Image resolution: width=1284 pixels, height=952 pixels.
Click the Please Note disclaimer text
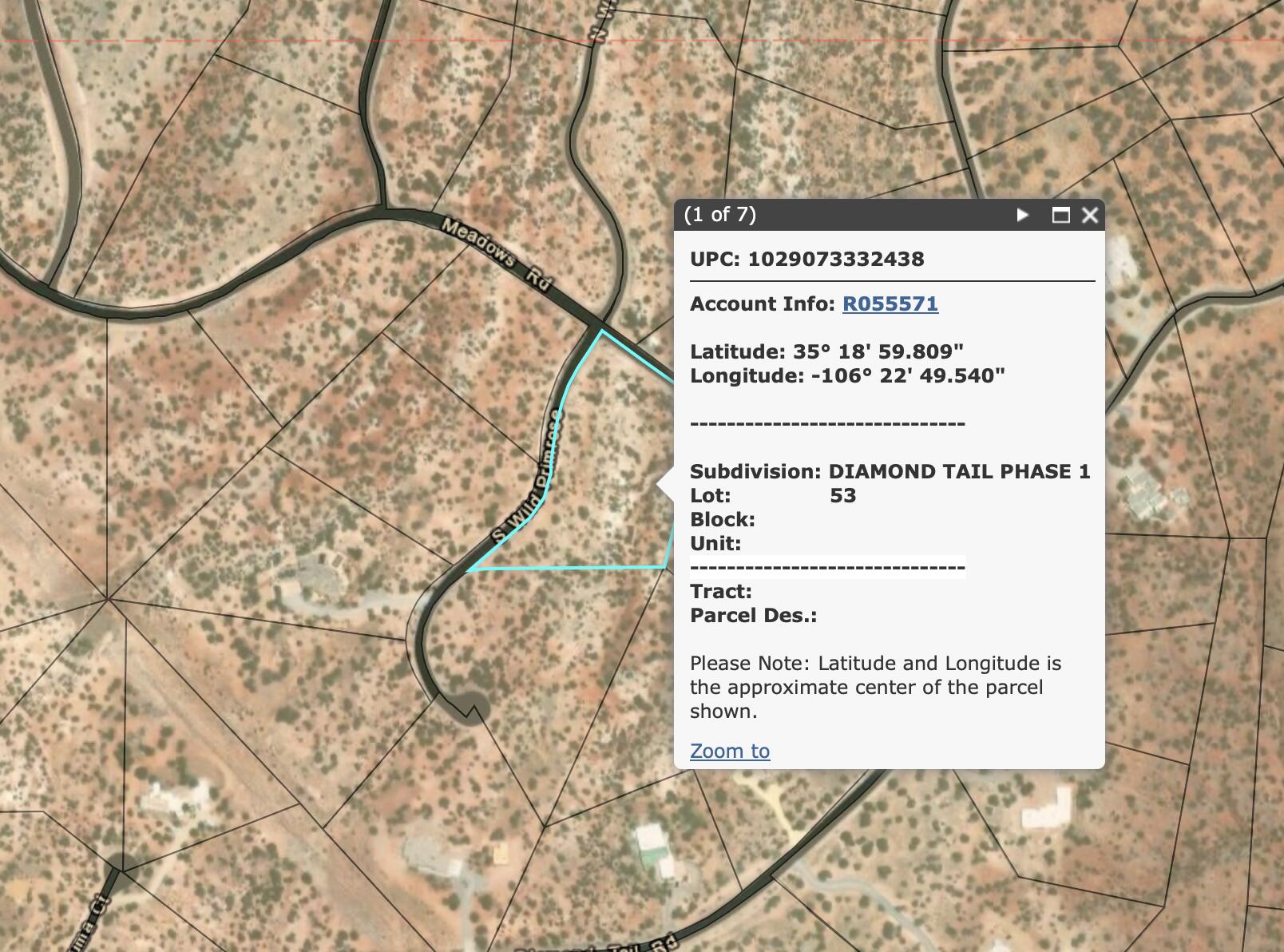(x=875, y=687)
